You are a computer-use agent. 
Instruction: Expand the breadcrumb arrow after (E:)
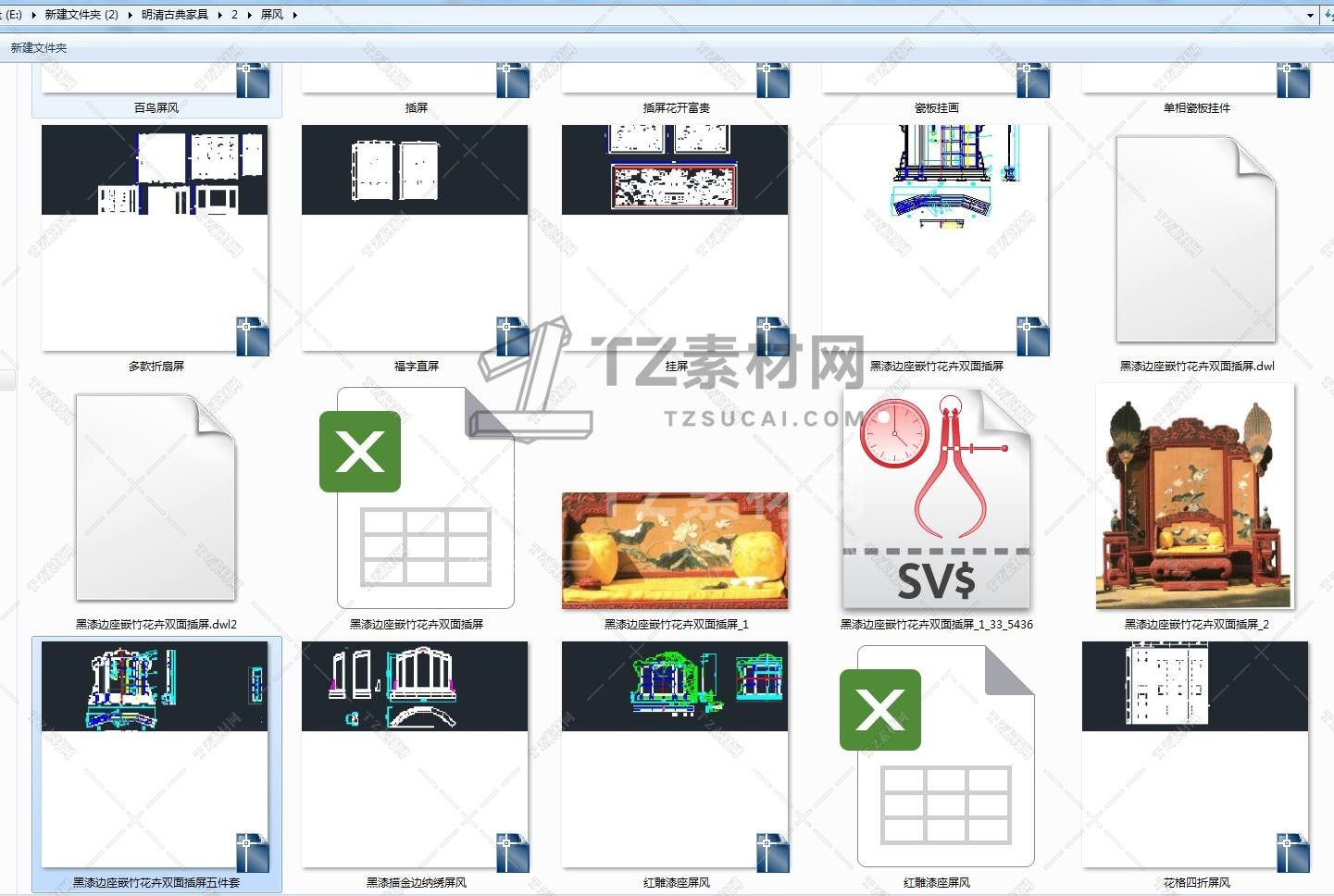34,15
